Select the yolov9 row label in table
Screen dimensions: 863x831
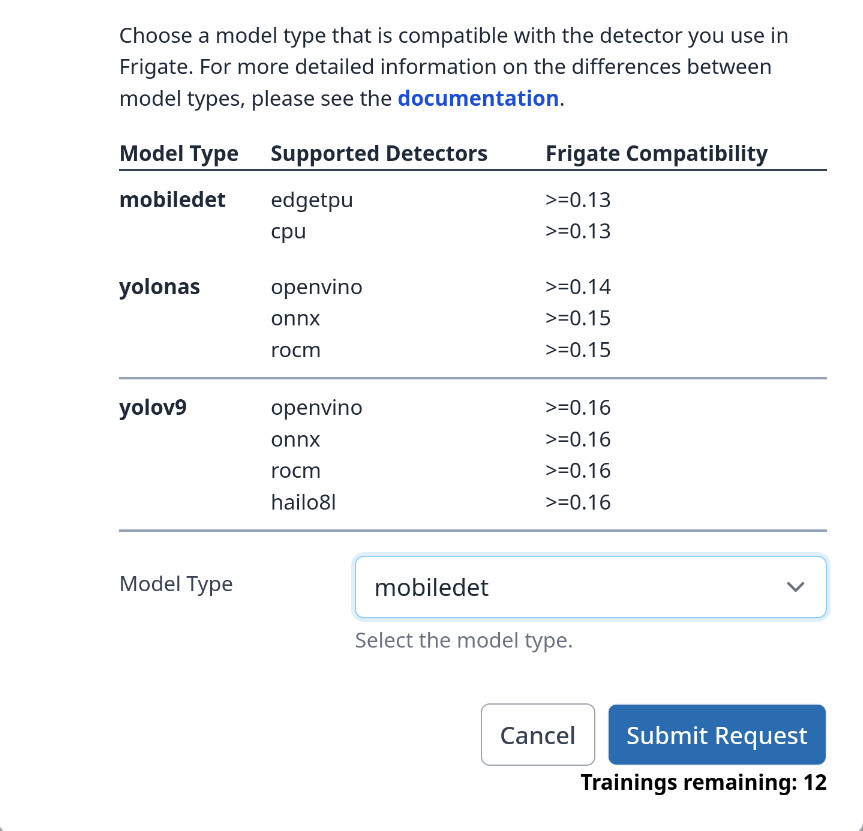(x=153, y=408)
